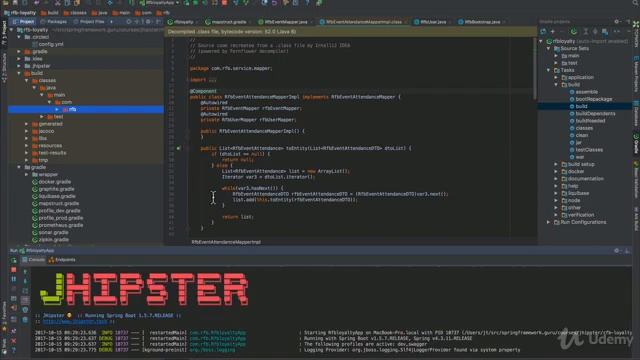Collapse the rfb-loyalty root in Project tree
This screenshot has width=640, height=360.
pos(11,30)
